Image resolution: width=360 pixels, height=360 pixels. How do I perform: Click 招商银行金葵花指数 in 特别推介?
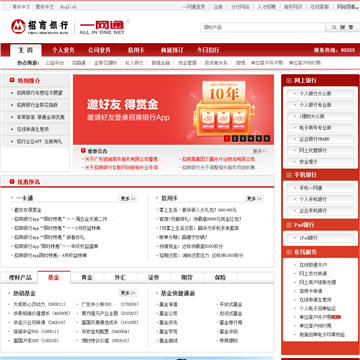(x=37, y=105)
